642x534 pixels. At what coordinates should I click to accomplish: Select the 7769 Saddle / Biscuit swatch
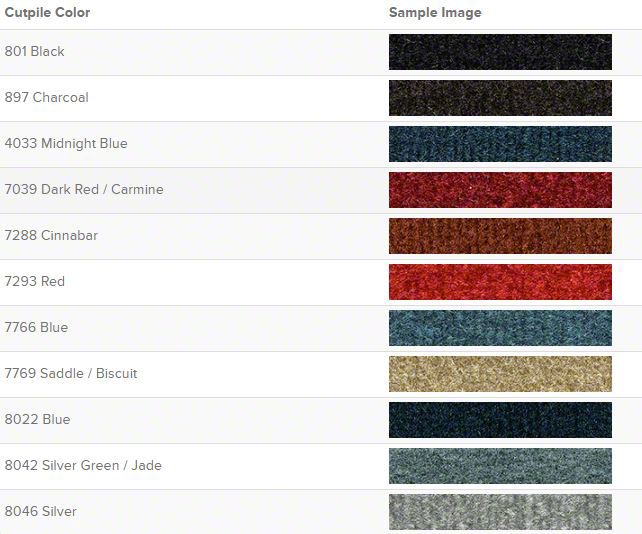coord(500,374)
